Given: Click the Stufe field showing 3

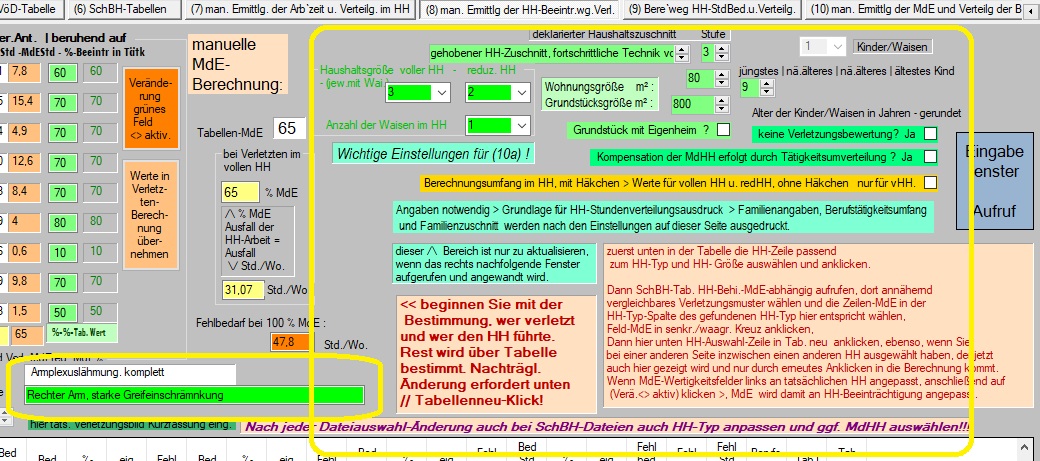Looking at the screenshot, I should (708, 52).
